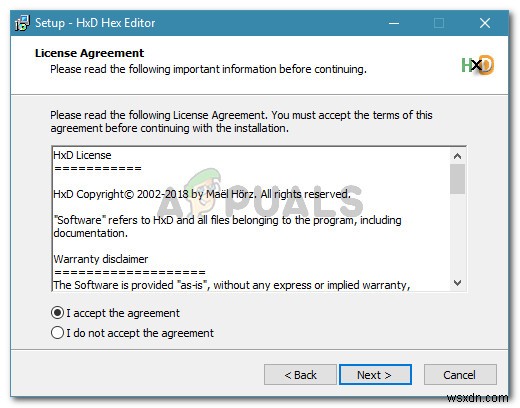Cancel the HxD installation

[460, 375]
